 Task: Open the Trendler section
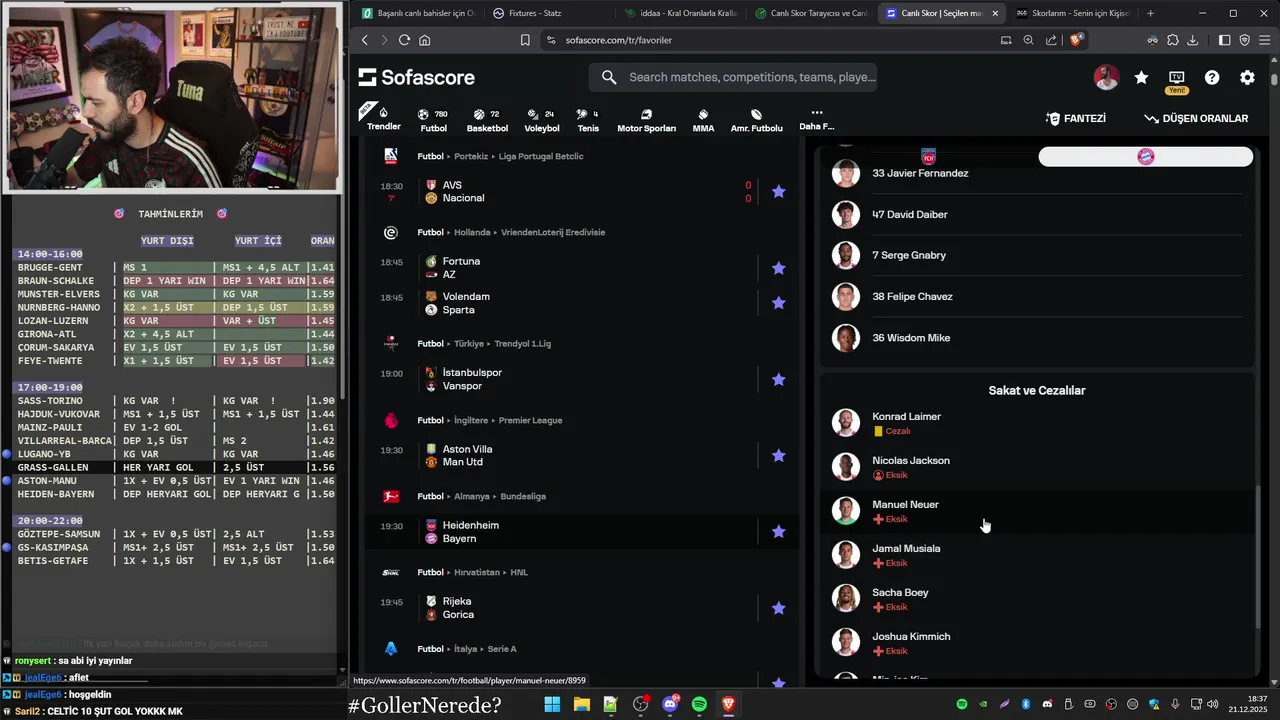click(x=383, y=119)
